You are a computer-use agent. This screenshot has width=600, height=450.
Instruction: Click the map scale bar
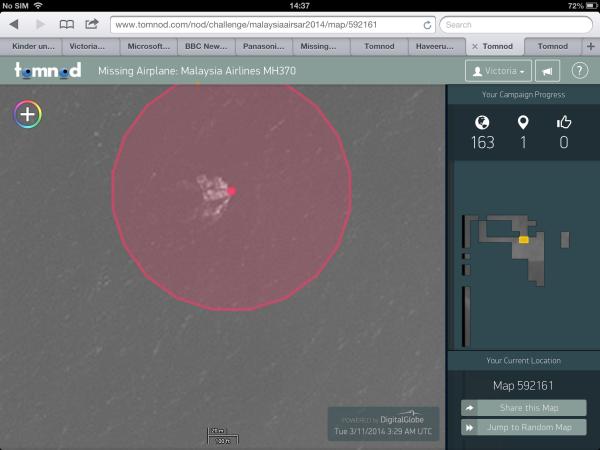(223, 436)
